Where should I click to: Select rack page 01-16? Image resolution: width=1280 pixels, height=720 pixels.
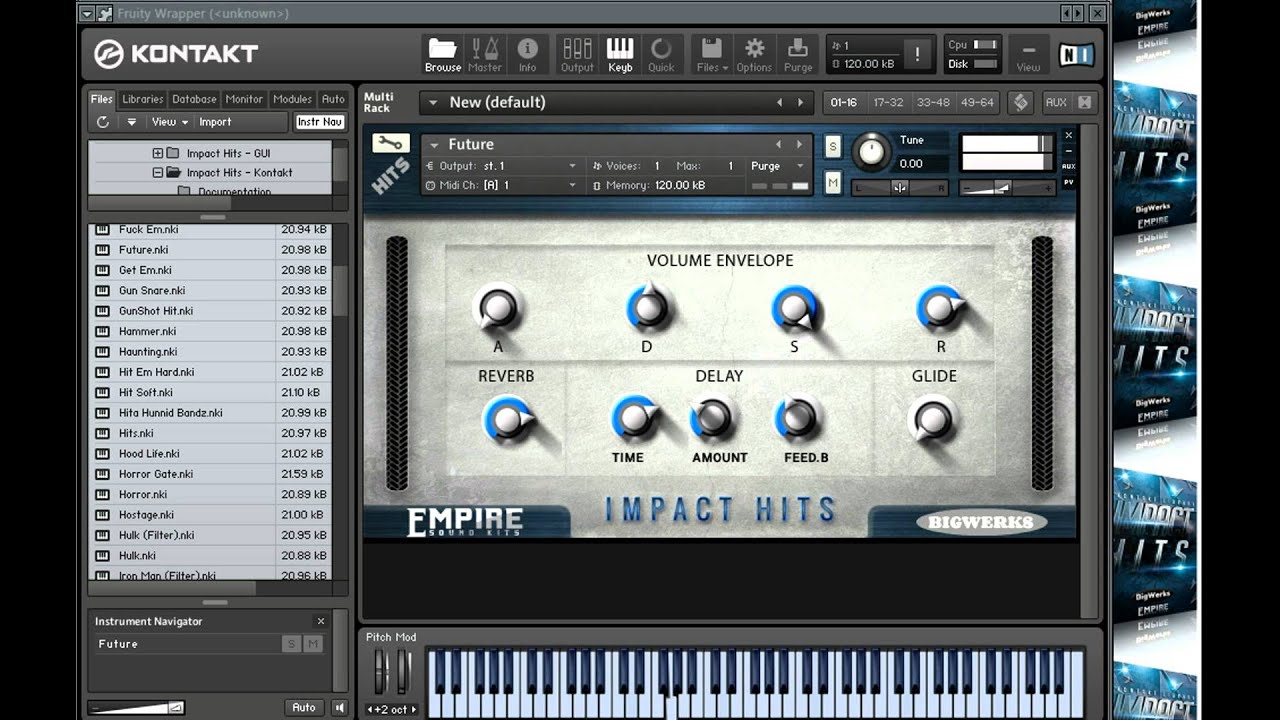click(x=844, y=102)
